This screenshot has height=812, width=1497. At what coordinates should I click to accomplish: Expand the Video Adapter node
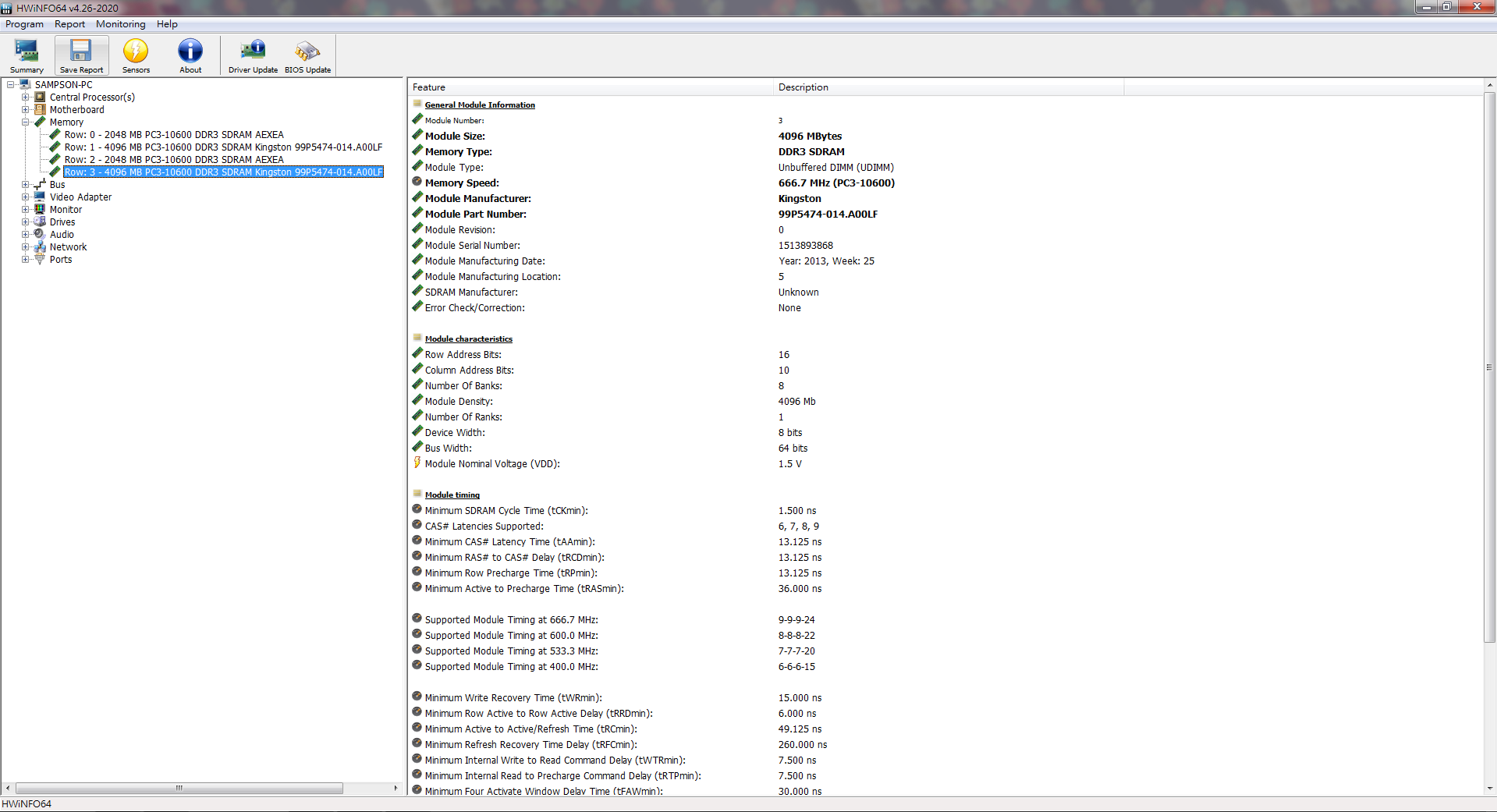click(x=26, y=197)
